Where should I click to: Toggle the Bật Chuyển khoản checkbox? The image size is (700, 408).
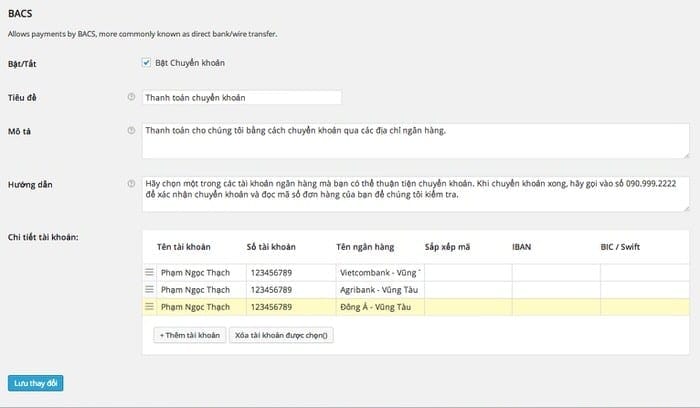146,62
